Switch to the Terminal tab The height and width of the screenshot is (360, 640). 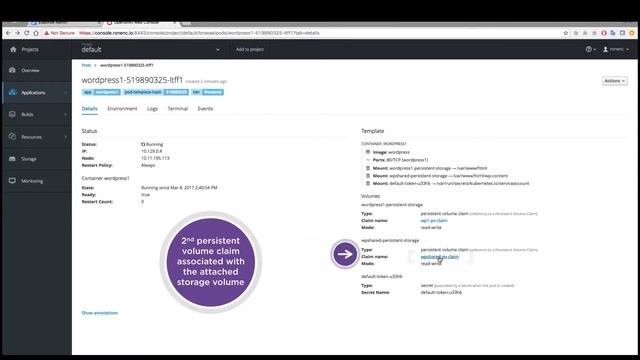pyautogui.click(x=178, y=109)
